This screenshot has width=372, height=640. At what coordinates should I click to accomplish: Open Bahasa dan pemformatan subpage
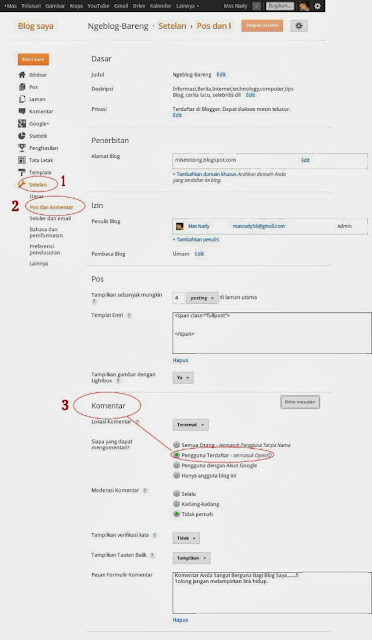pyautogui.click(x=46, y=232)
